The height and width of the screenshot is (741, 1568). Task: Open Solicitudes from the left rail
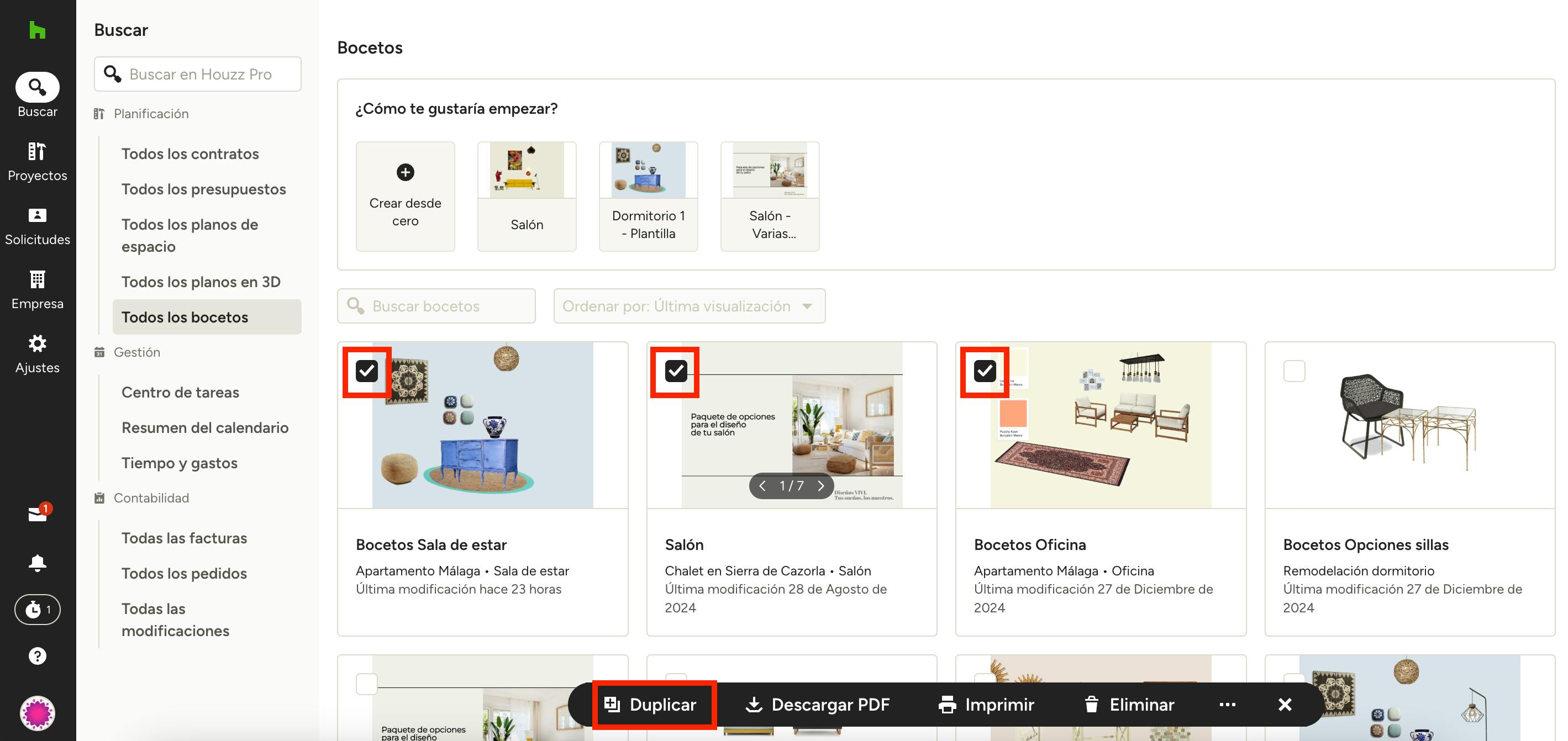37,226
